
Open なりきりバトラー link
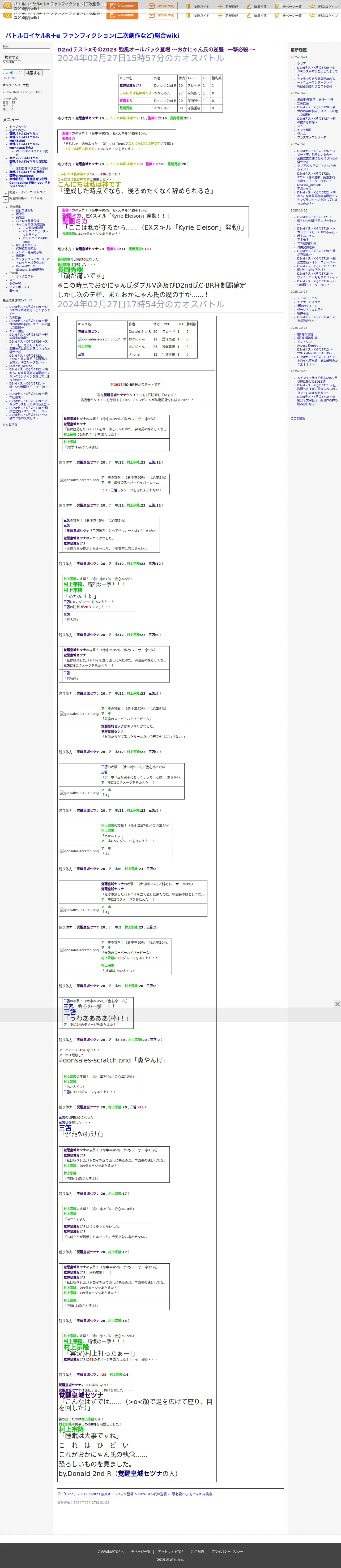pos(27,245)
